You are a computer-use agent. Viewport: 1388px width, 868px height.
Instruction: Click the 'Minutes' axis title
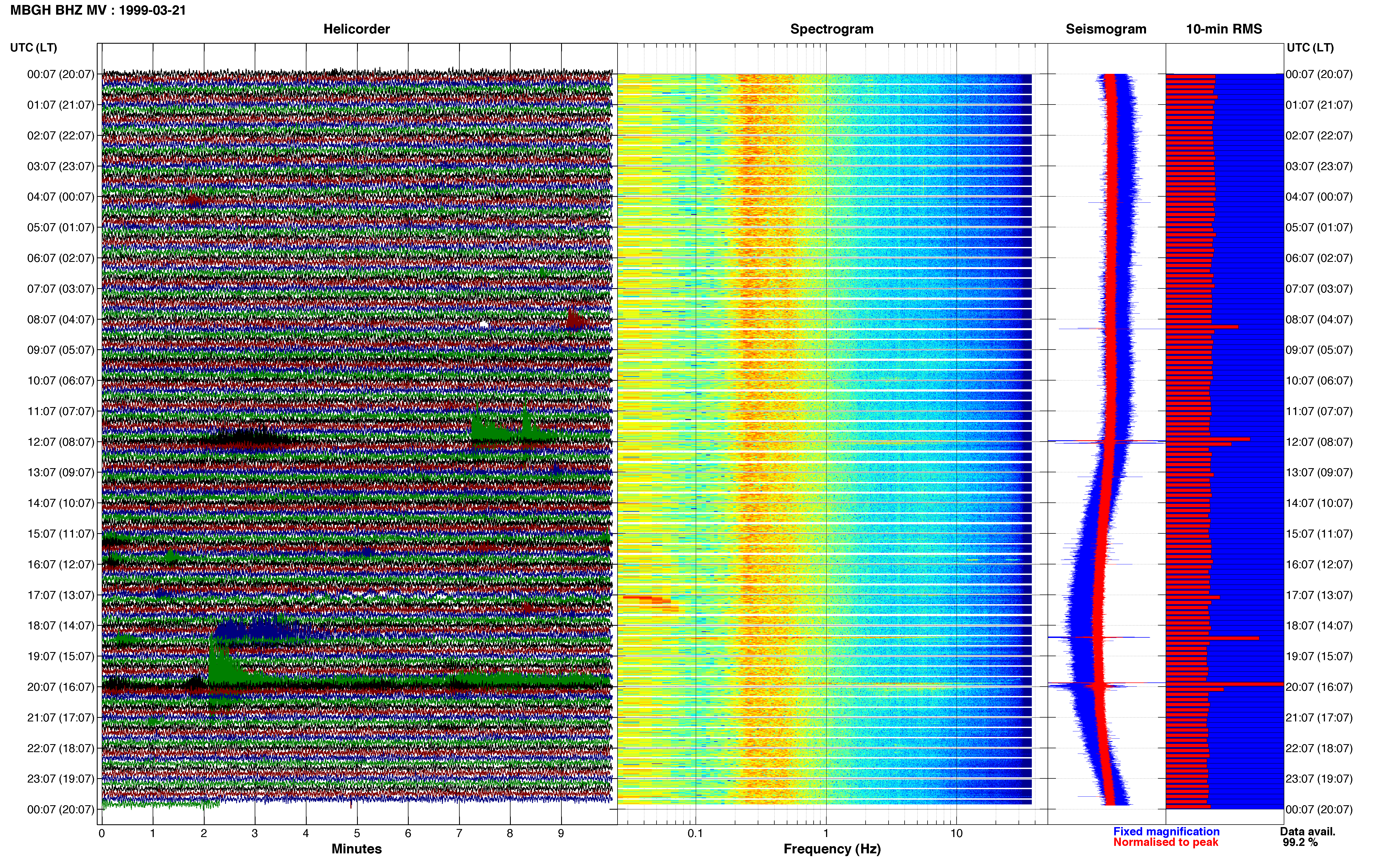point(356,849)
